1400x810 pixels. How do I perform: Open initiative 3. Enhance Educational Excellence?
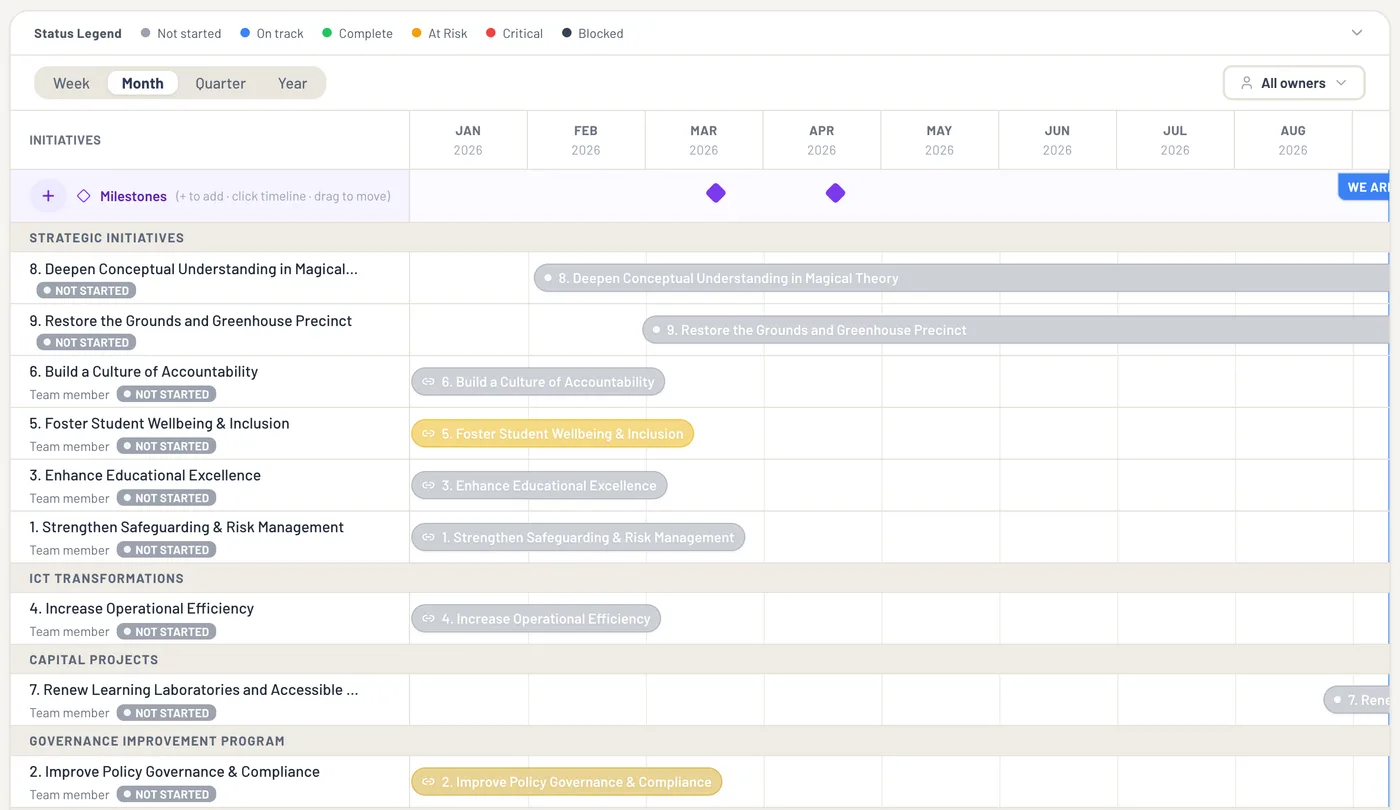click(x=145, y=476)
